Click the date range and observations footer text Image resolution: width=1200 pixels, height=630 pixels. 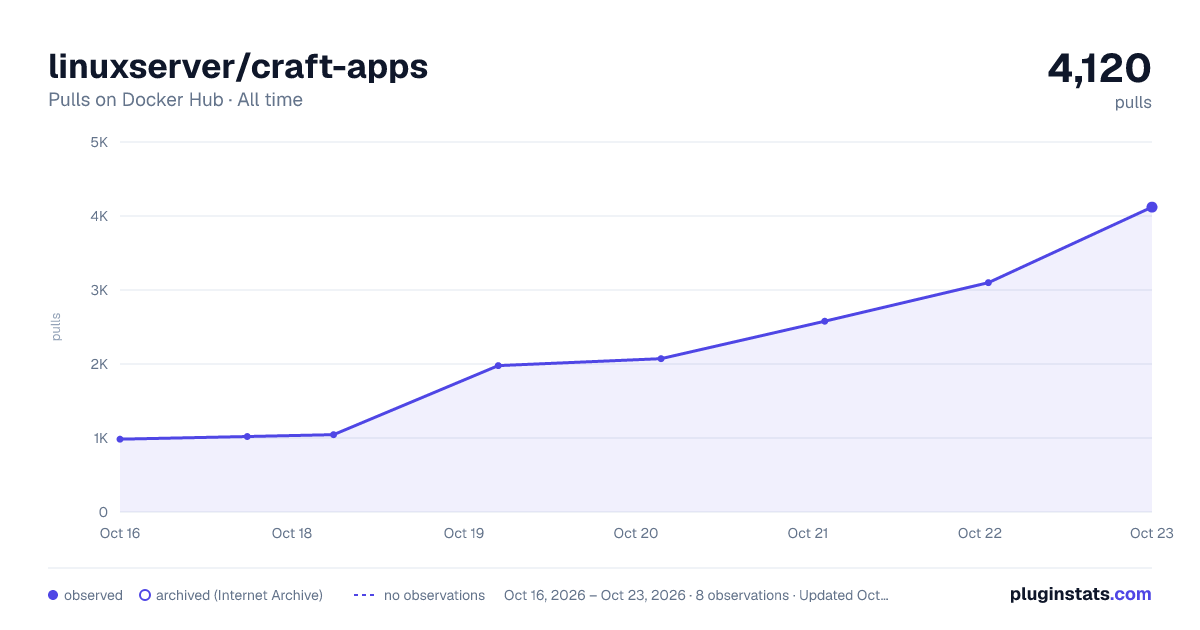point(696,595)
